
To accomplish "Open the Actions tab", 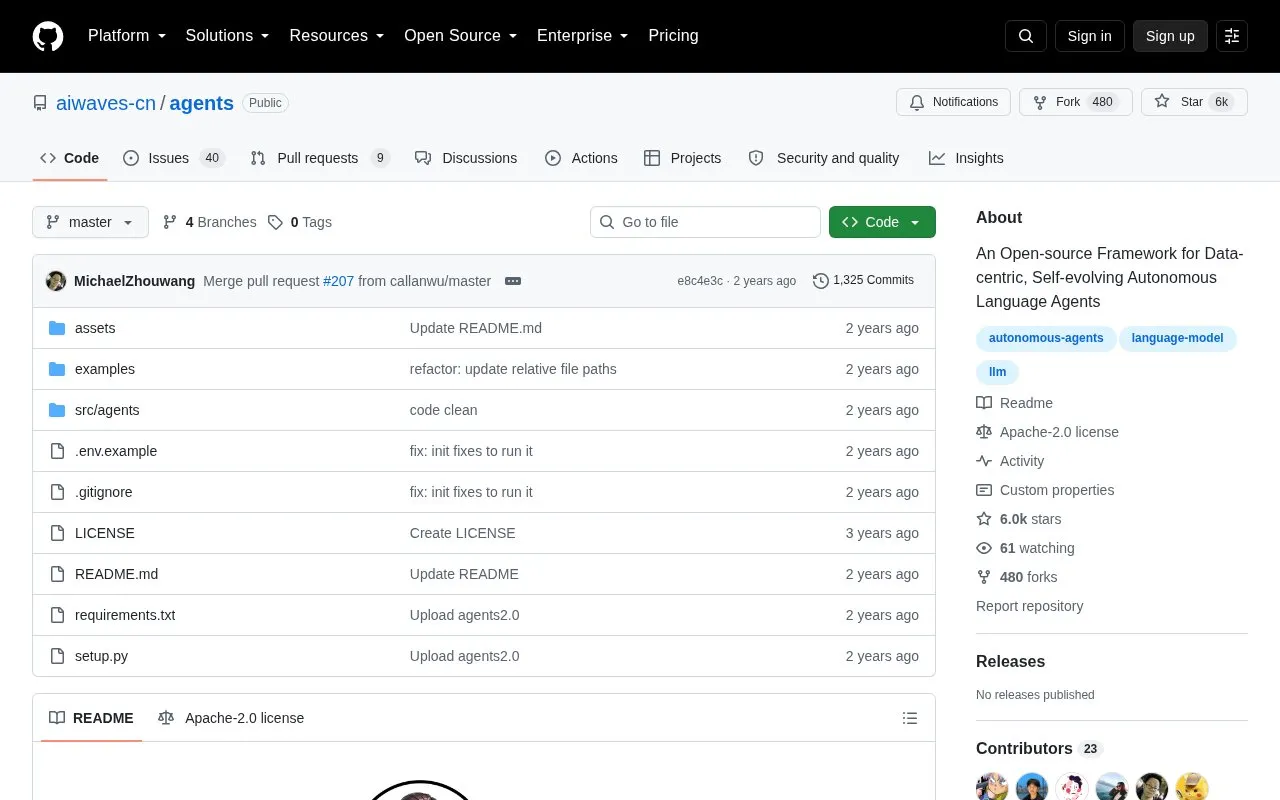I will [x=581, y=158].
